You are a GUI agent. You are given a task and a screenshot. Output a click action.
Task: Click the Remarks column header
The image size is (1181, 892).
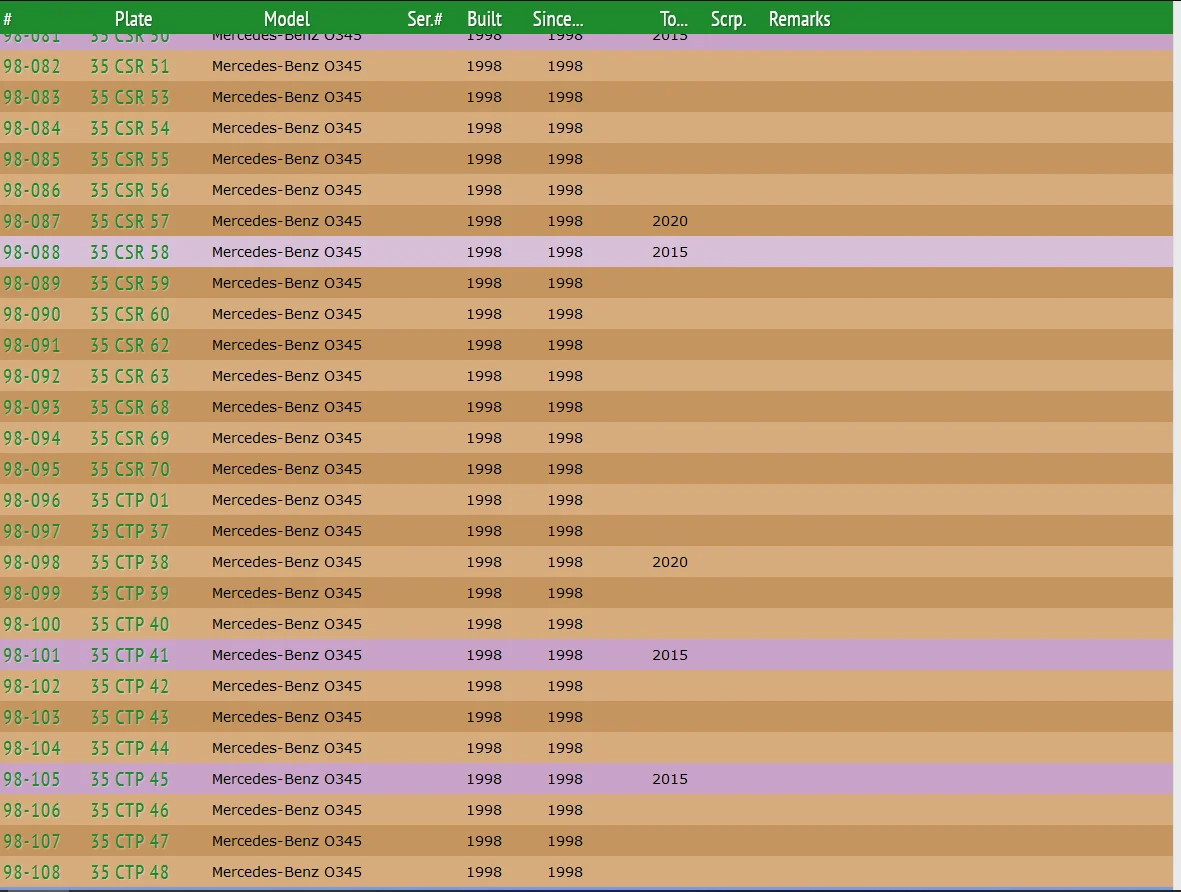click(799, 19)
